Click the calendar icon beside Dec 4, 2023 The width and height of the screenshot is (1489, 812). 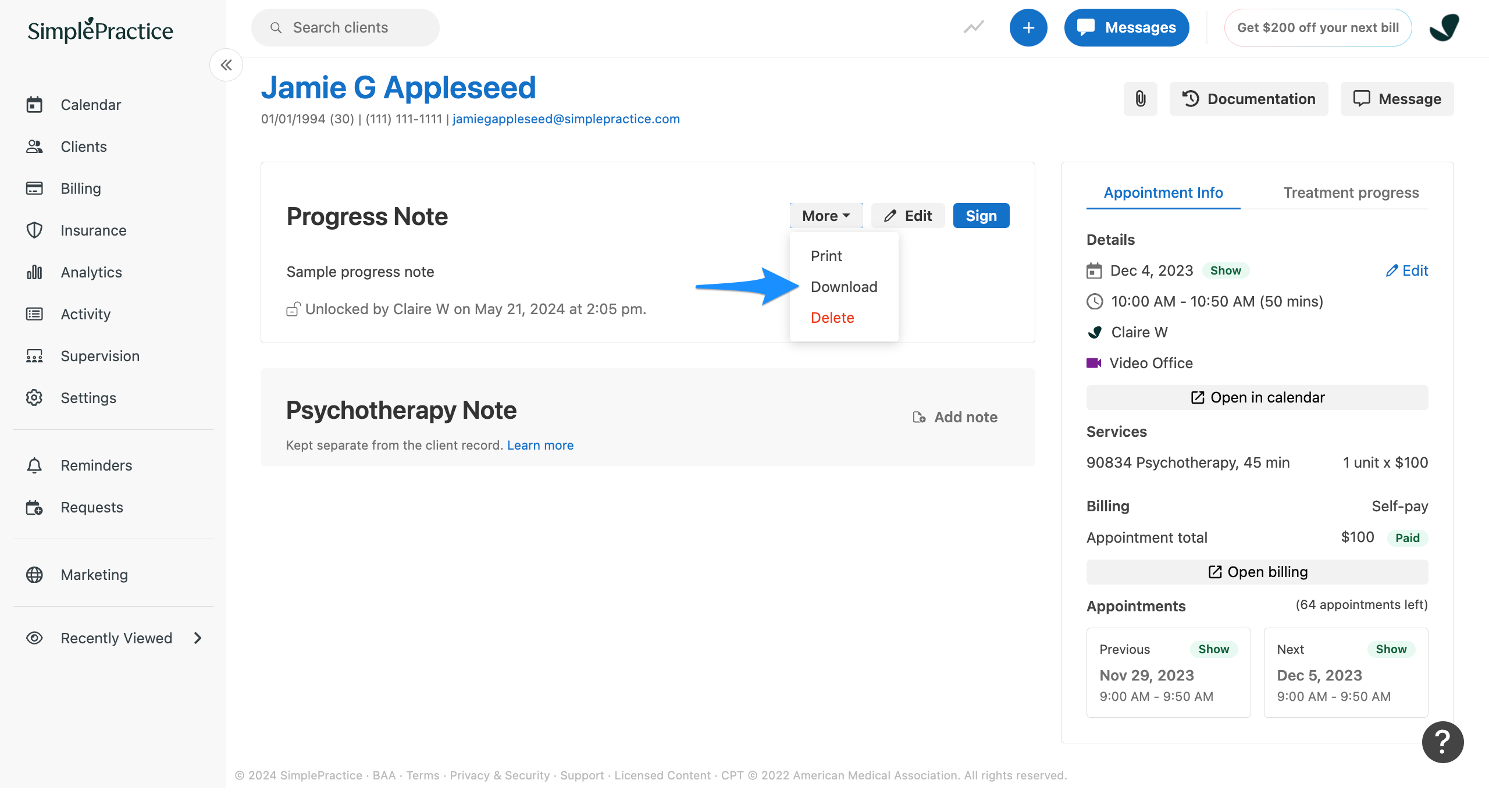click(x=1094, y=271)
